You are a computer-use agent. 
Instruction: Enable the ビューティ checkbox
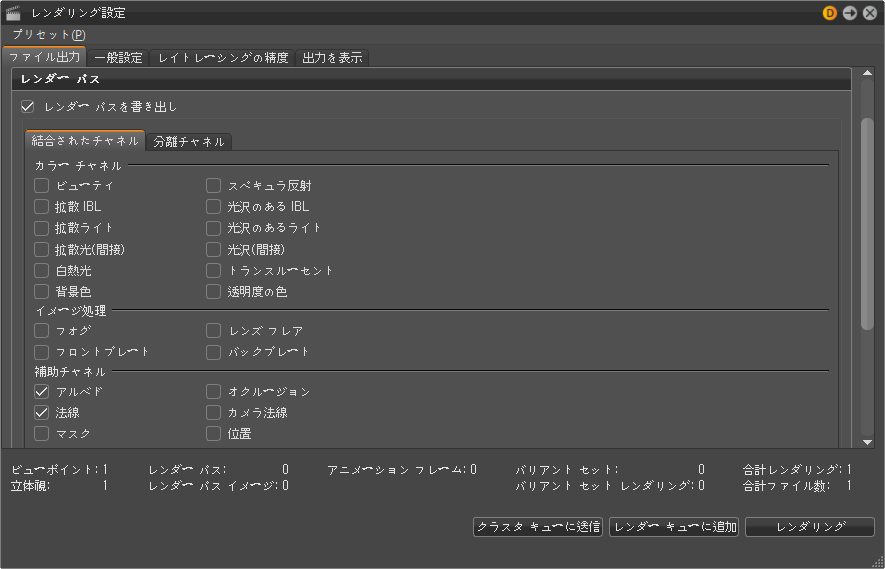click(41, 185)
